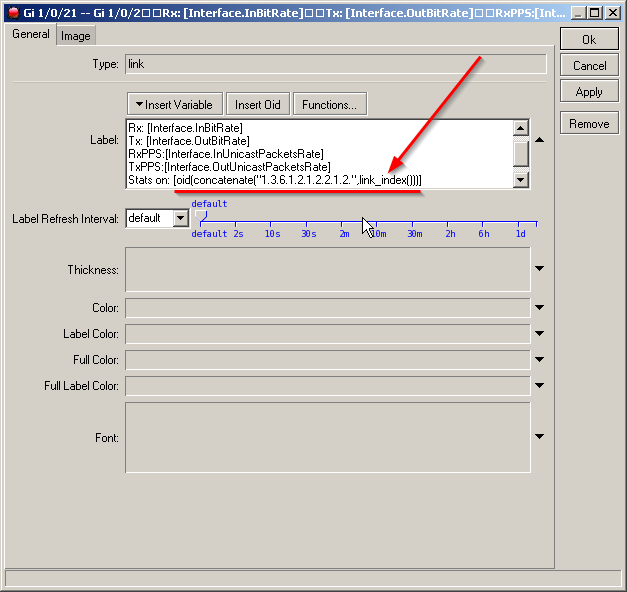The height and width of the screenshot is (592, 627).
Task: Open Label Refresh Interval dropdown
Action: (x=181, y=218)
